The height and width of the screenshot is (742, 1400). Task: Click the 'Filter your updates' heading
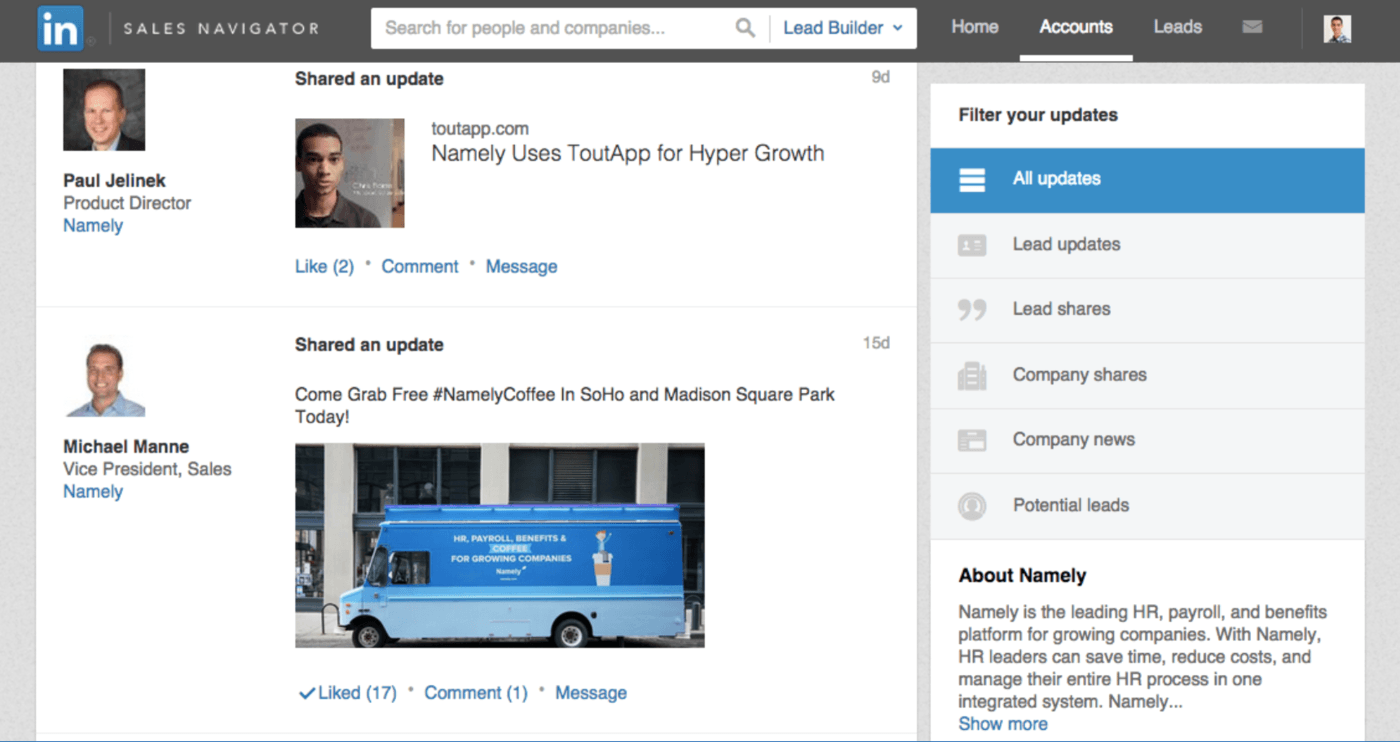coord(1038,115)
